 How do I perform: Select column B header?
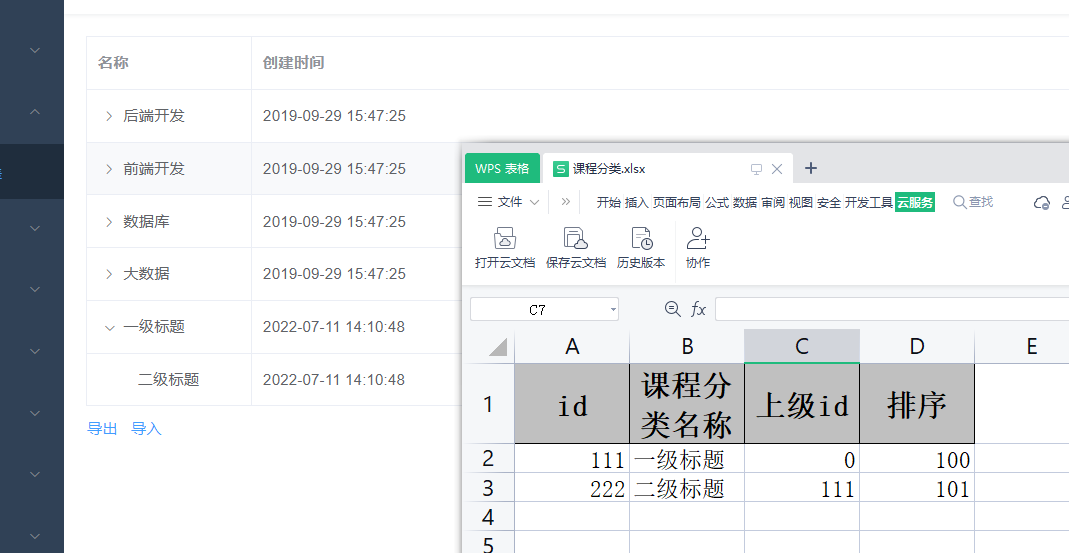687,346
